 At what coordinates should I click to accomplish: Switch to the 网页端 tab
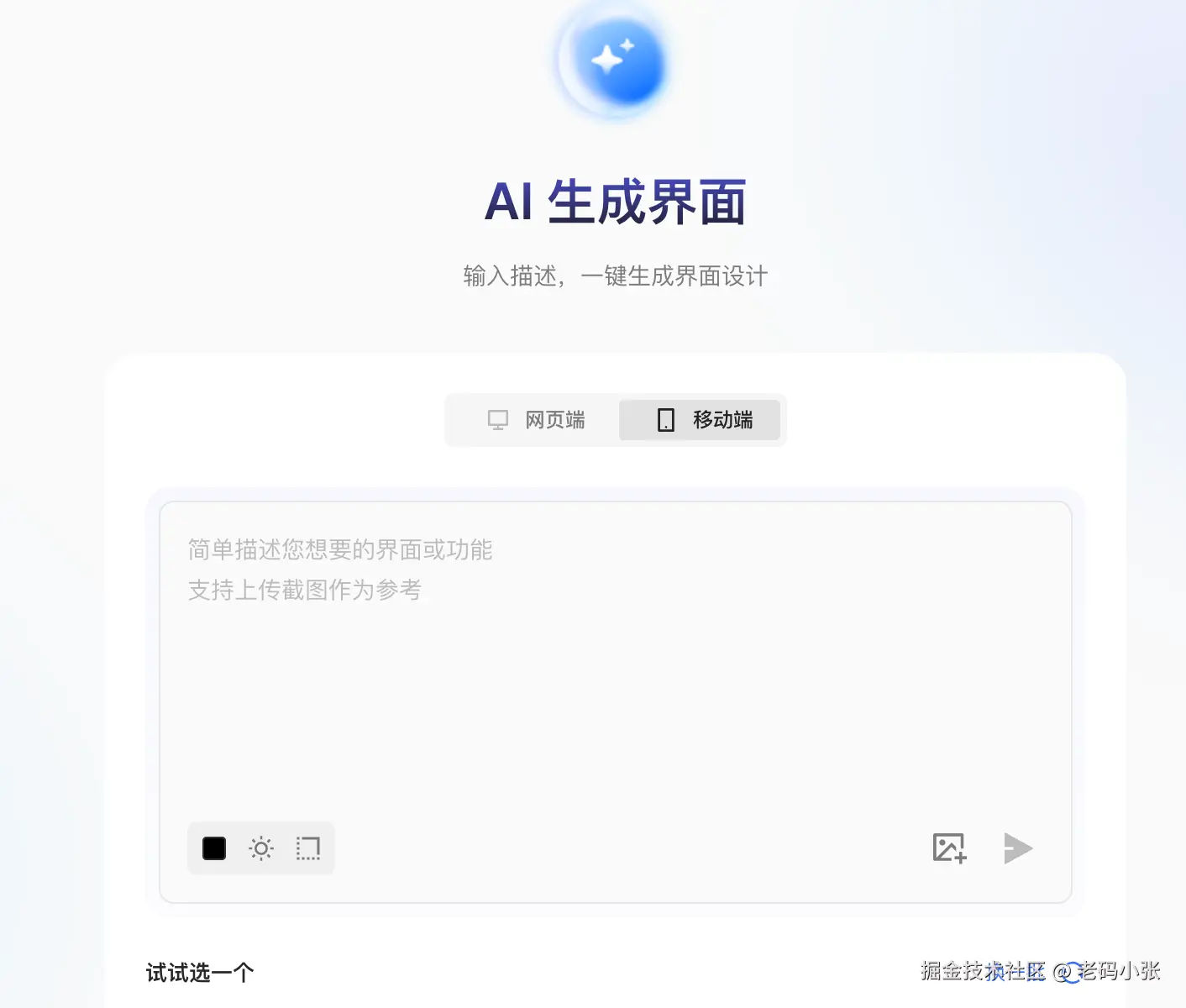tap(535, 420)
